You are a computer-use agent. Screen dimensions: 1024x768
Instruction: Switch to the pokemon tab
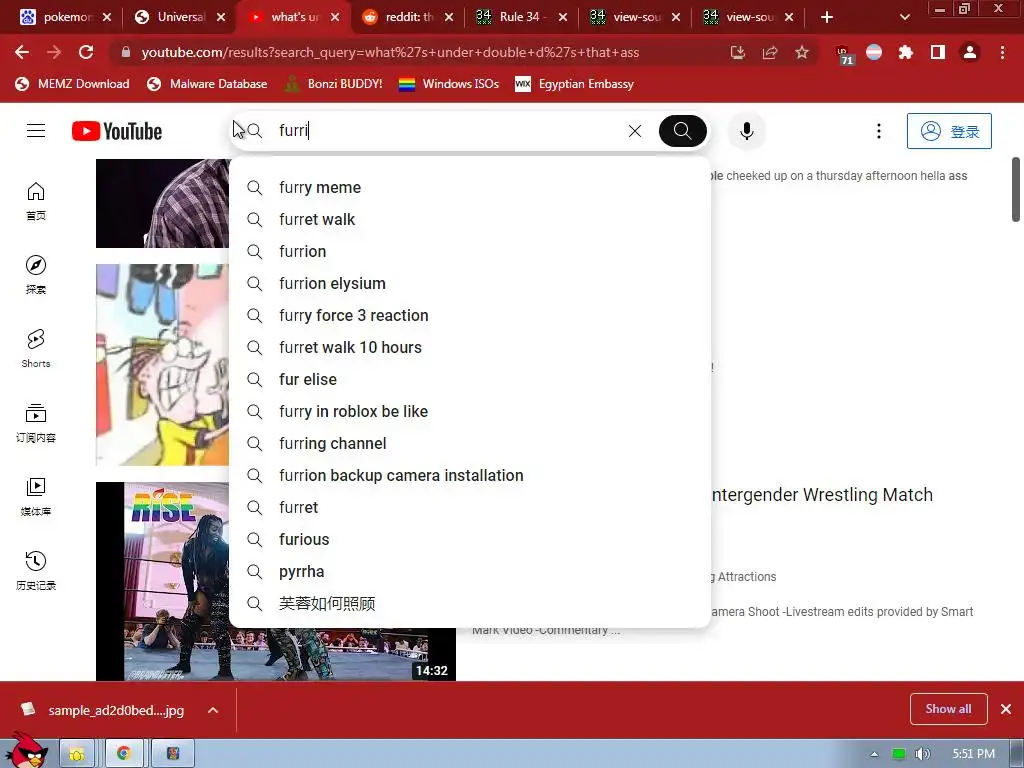(x=65, y=17)
